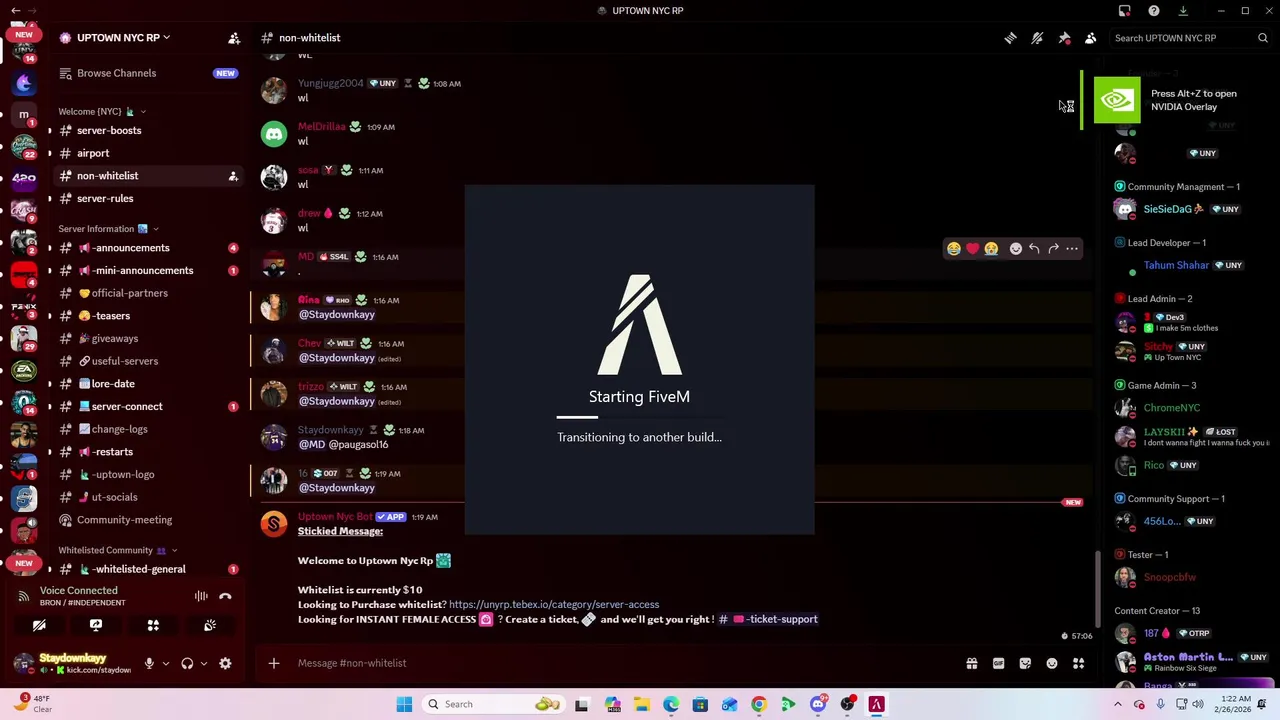This screenshot has width=1280, height=720.
Task: Open the Windows Start menu
Action: [404, 704]
